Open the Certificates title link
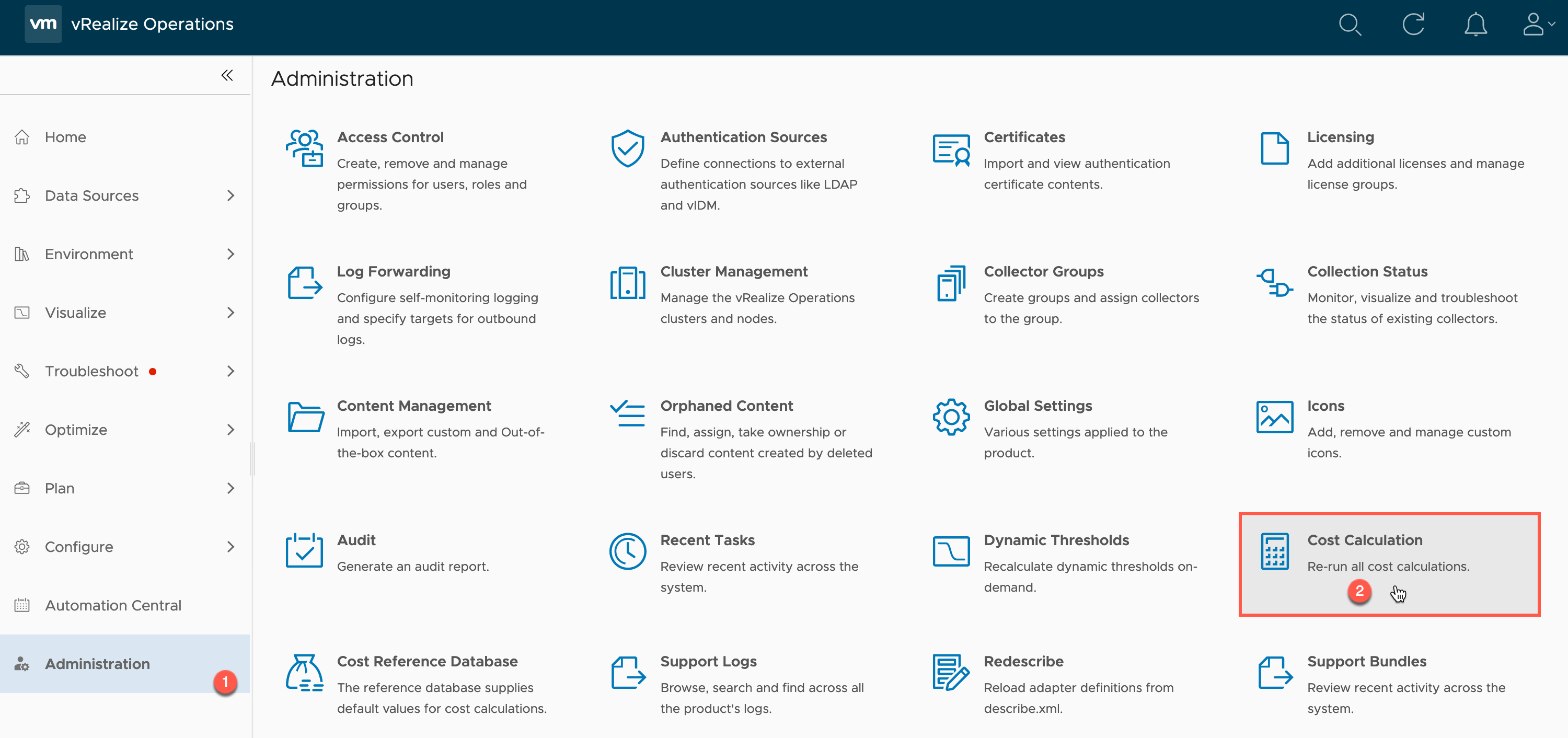This screenshot has width=1568, height=738. pos(1024,137)
